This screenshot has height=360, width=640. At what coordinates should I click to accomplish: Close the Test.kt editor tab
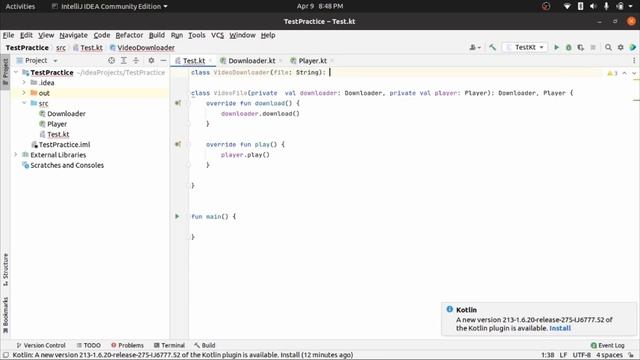(x=211, y=61)
